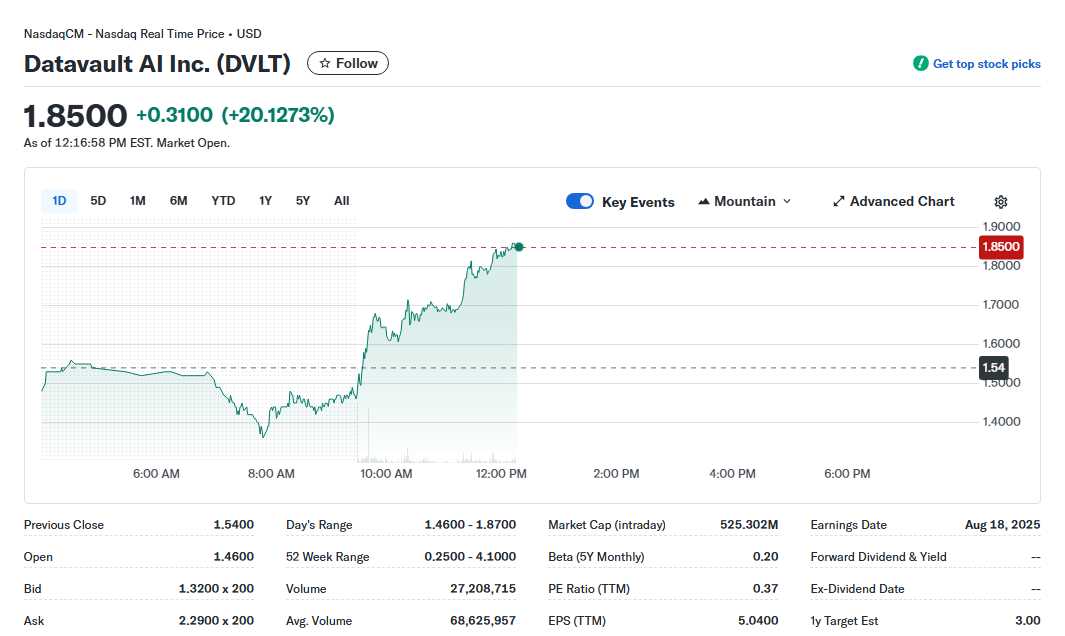
Task: Toggle the Key Events switch off
Action: [579, 201]
